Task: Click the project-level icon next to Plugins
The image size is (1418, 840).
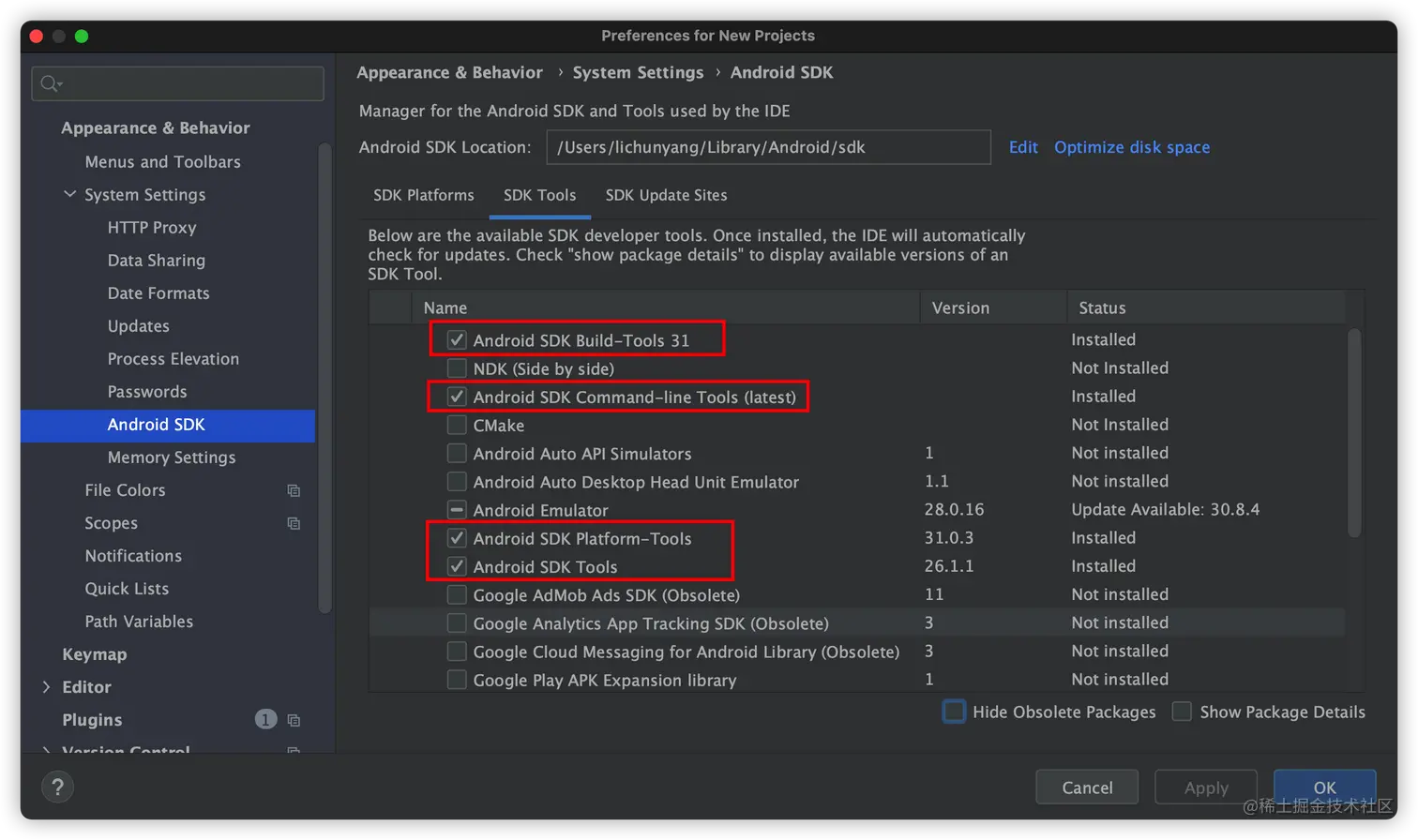Action: [294, 720]
